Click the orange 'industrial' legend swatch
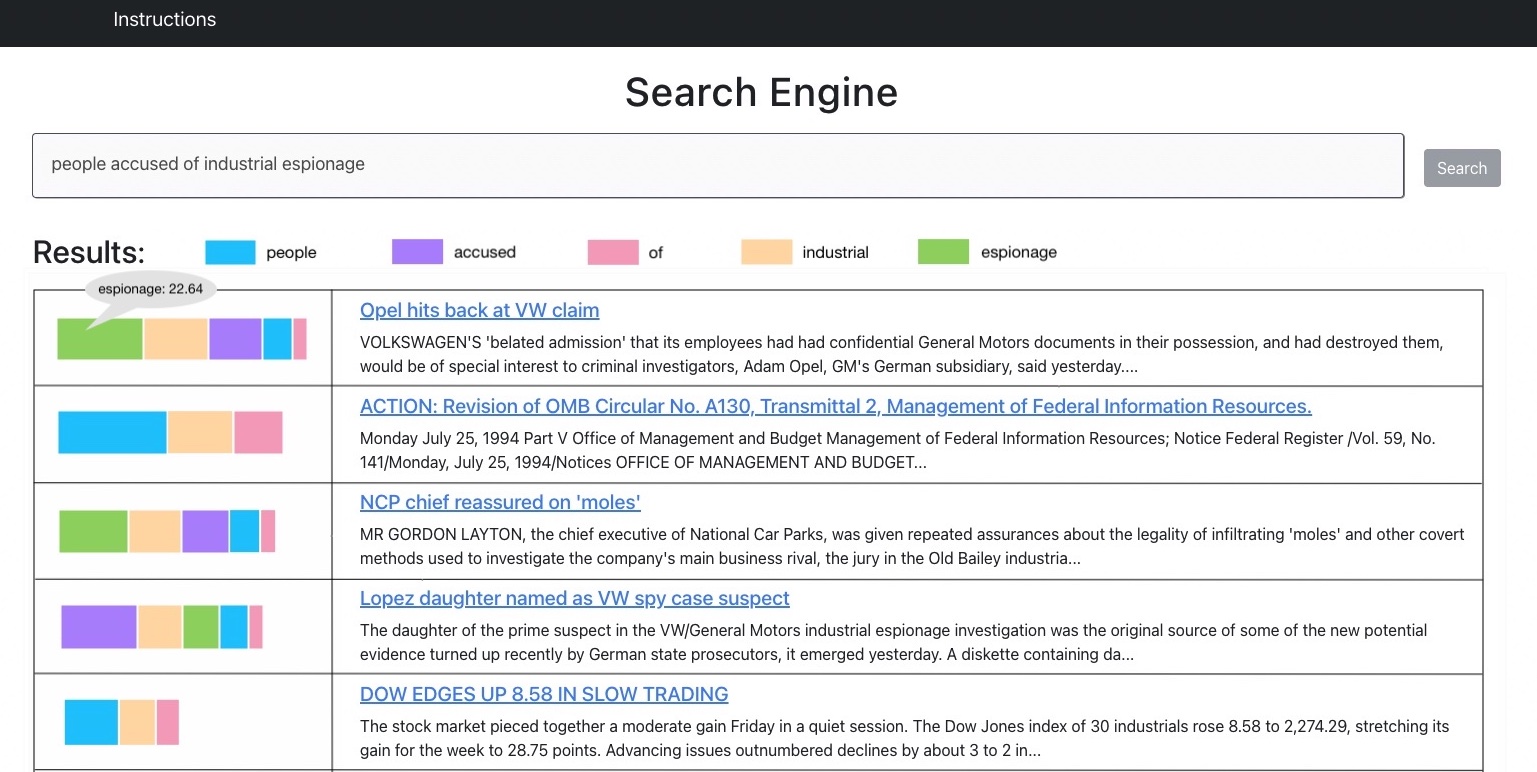The width and height of the screenshot is (1537, 772). 766,252
